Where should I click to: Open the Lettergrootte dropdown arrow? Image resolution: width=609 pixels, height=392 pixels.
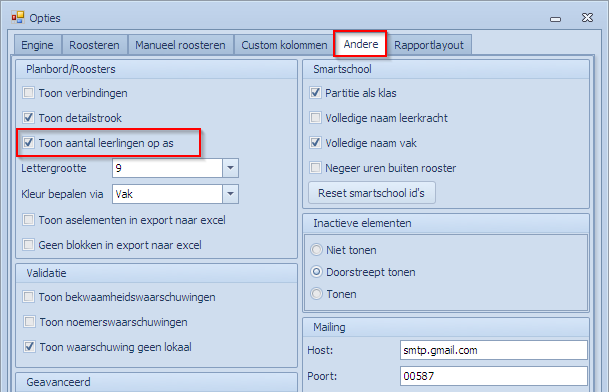tap(230, 168)
